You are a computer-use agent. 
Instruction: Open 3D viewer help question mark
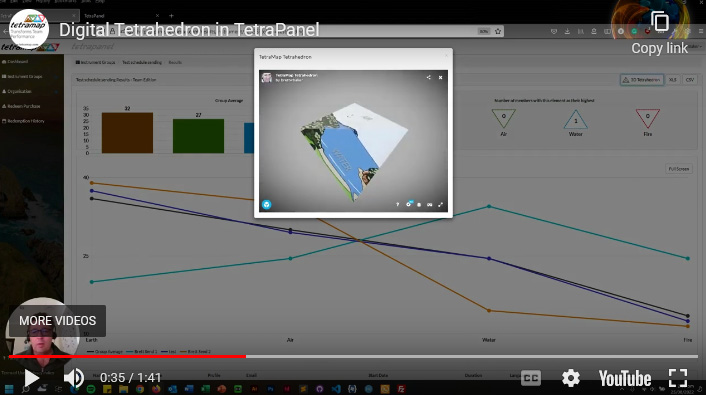397,204
